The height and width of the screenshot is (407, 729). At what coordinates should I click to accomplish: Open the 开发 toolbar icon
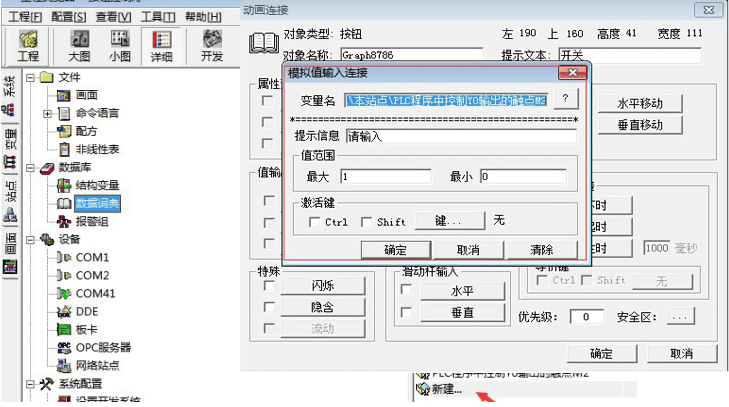pos(212,46)
